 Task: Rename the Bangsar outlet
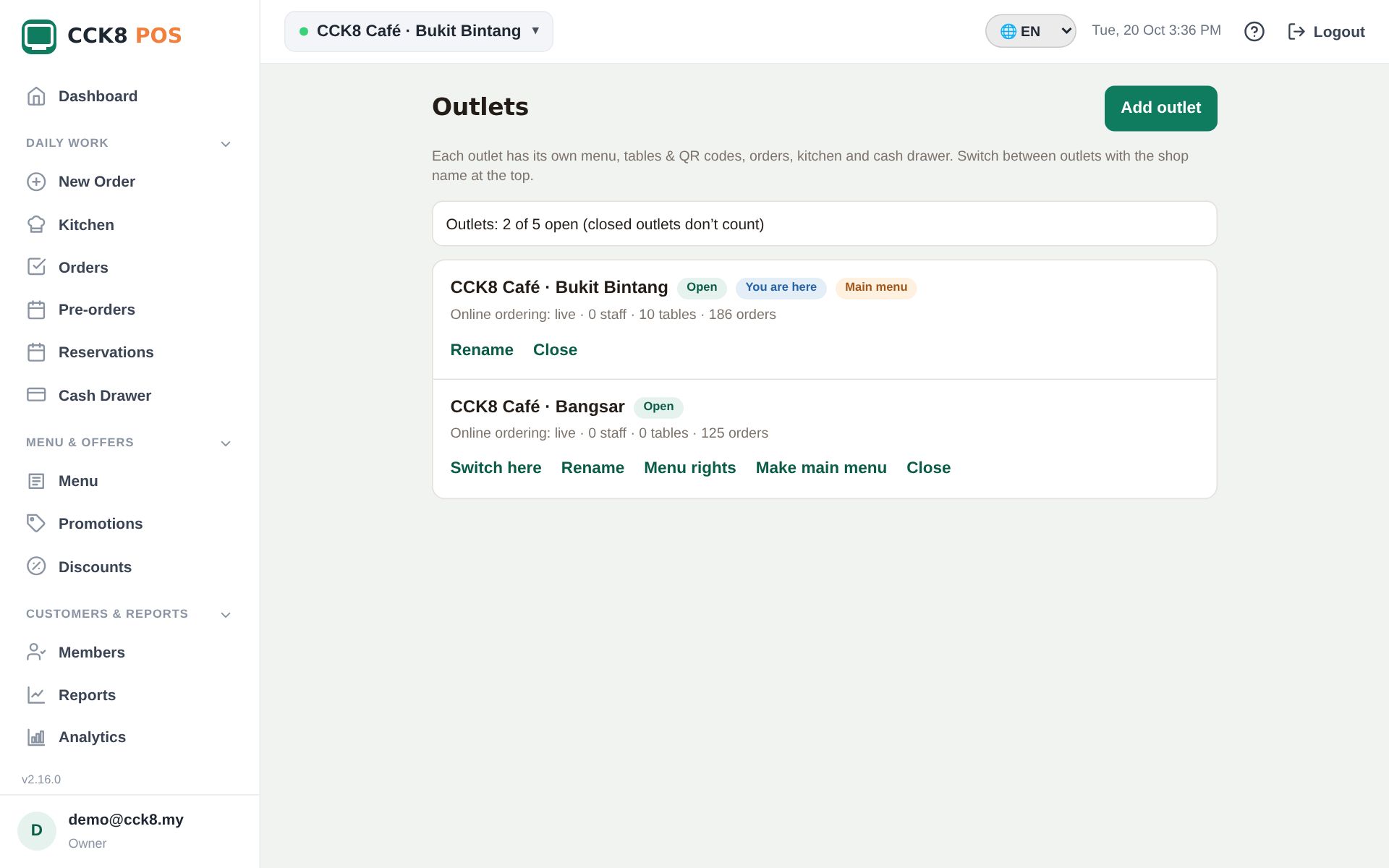pyautogui.click(x=592, y=468)
